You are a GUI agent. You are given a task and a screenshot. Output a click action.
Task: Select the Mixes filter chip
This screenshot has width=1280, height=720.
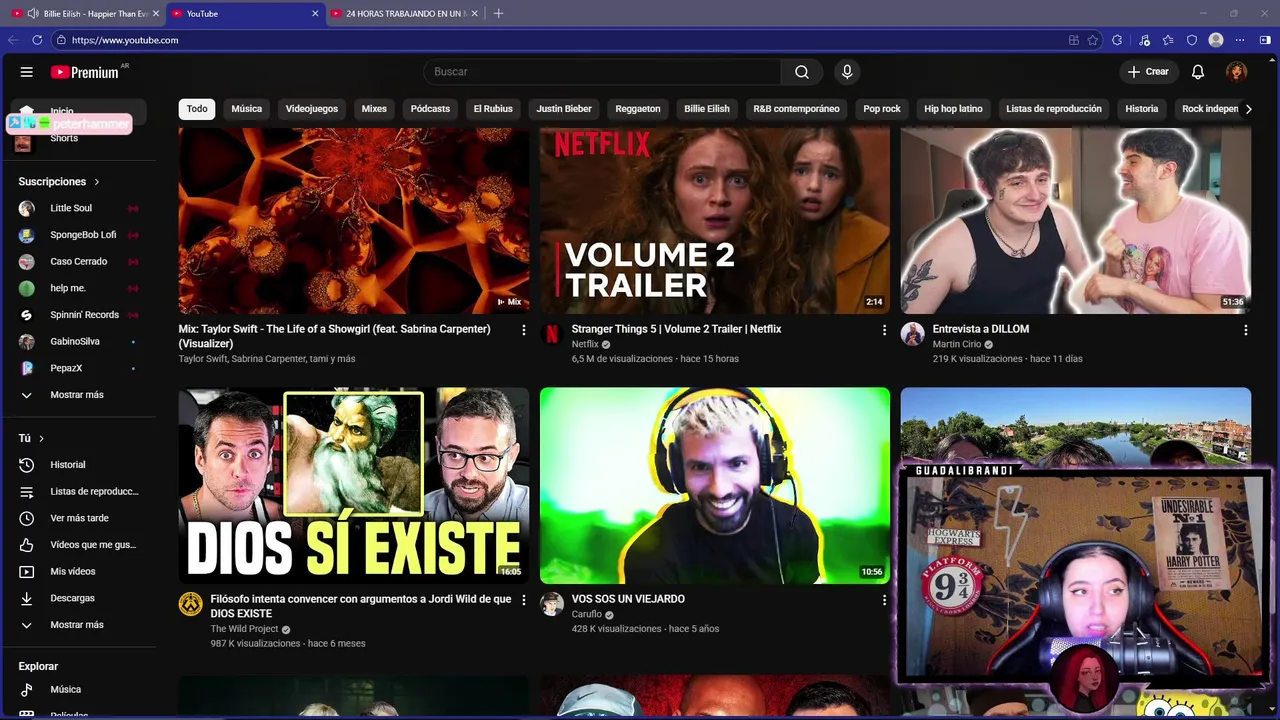[374, 109]
